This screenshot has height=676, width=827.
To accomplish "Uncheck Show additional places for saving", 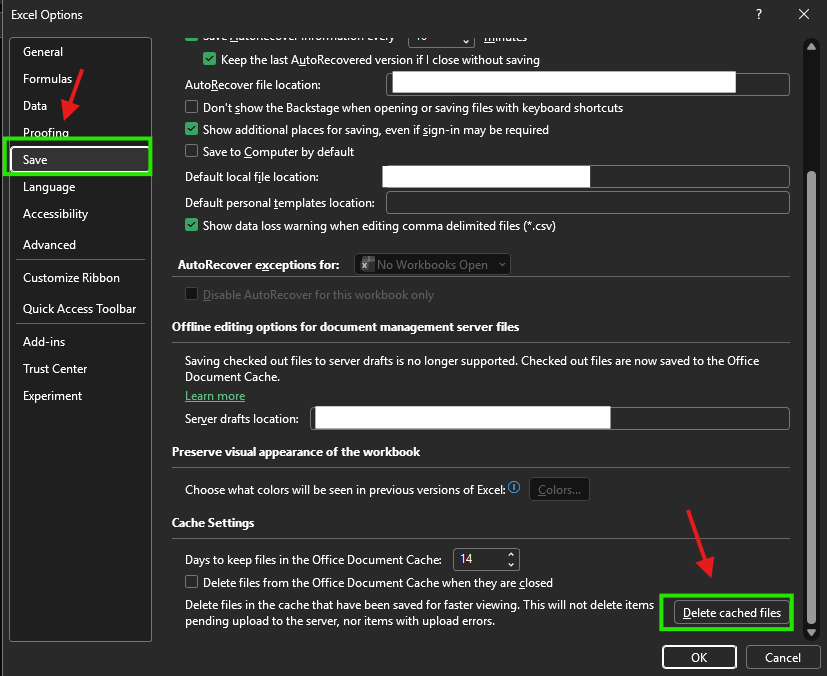I will coord(191,129).
